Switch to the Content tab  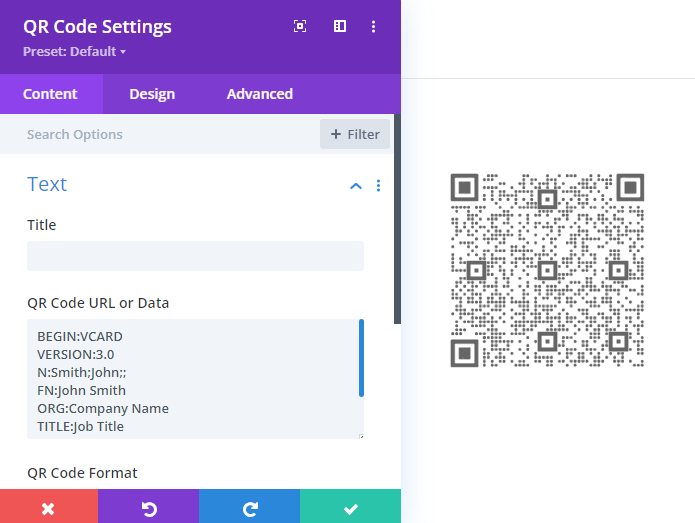[x=51, y=94]
